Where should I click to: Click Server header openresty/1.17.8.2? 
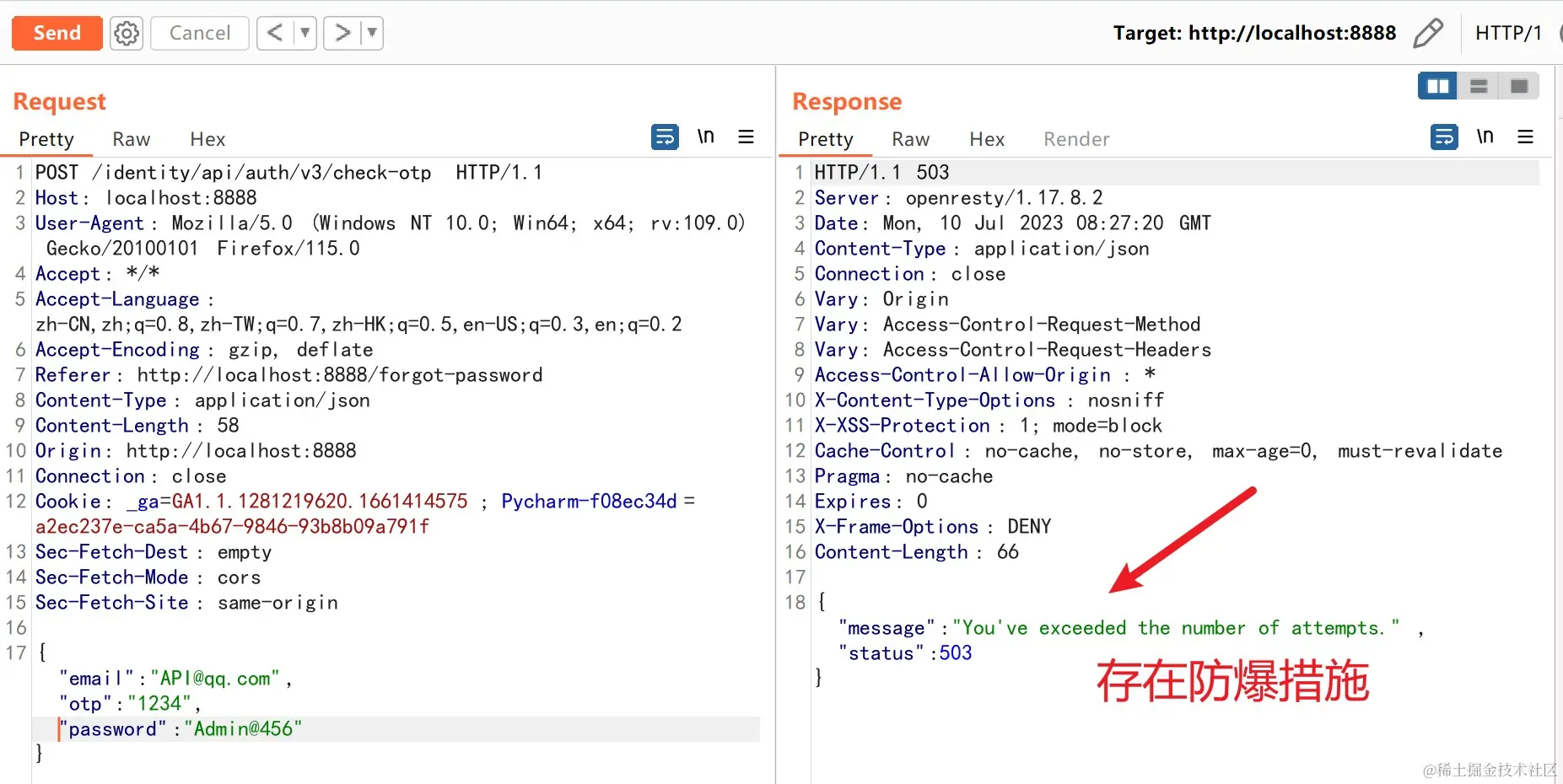958,198
